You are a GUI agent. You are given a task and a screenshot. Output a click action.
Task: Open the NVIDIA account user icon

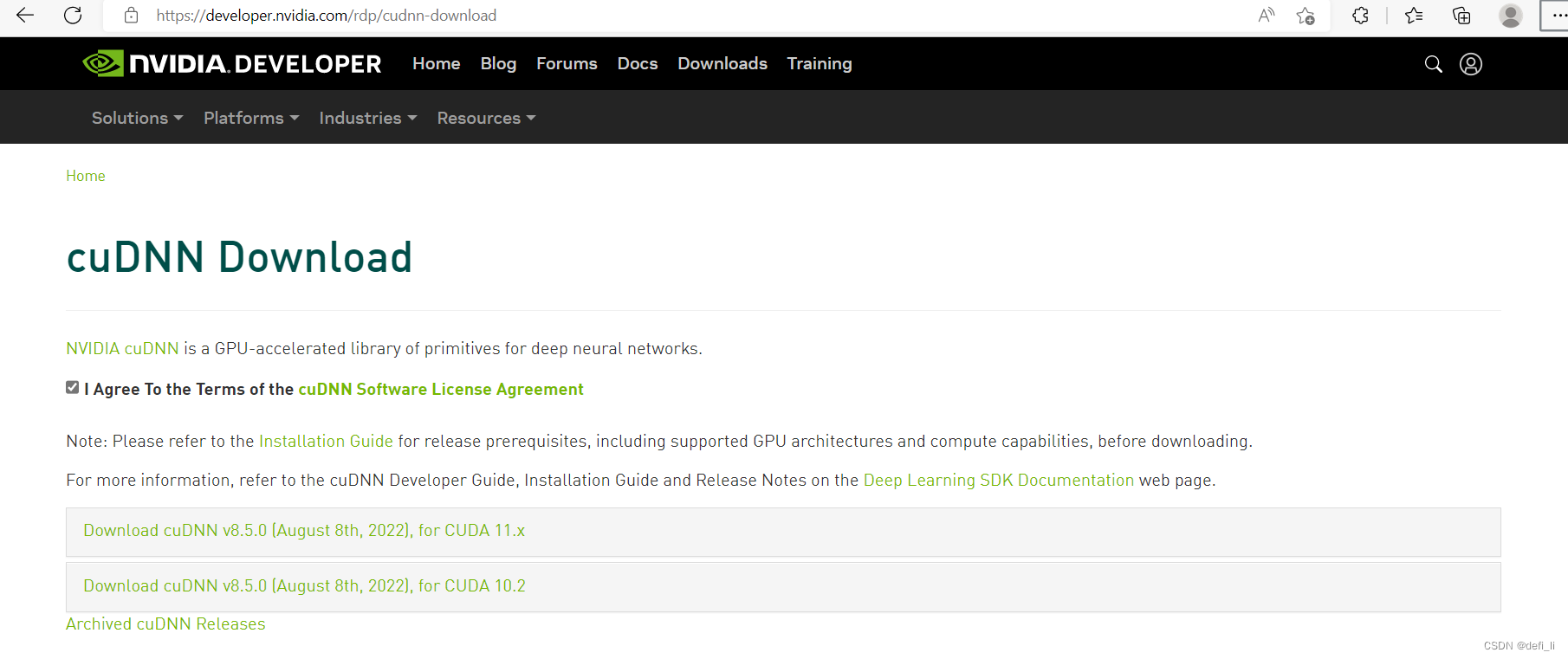click(x=1471, y=64)
